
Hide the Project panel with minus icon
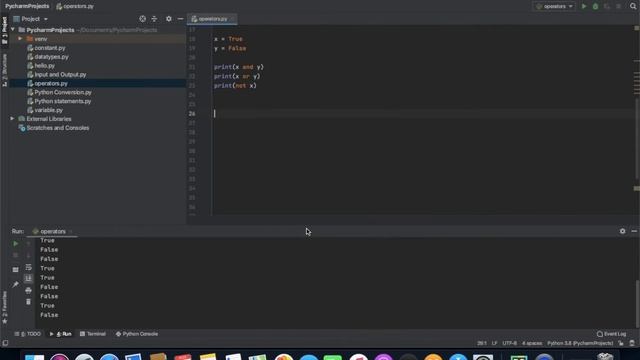[x=180, y=19]
